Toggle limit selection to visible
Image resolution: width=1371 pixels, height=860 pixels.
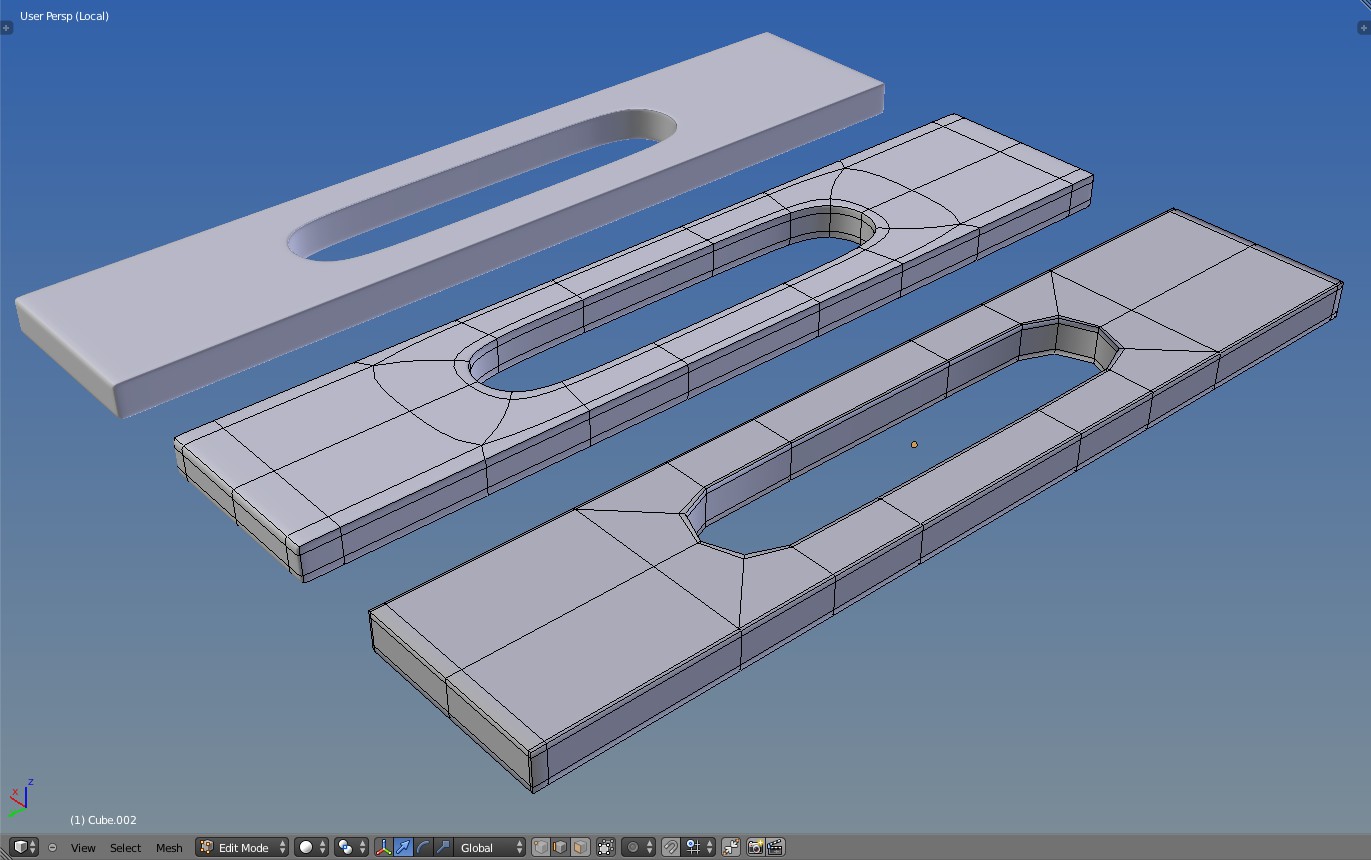pos(606,847)
